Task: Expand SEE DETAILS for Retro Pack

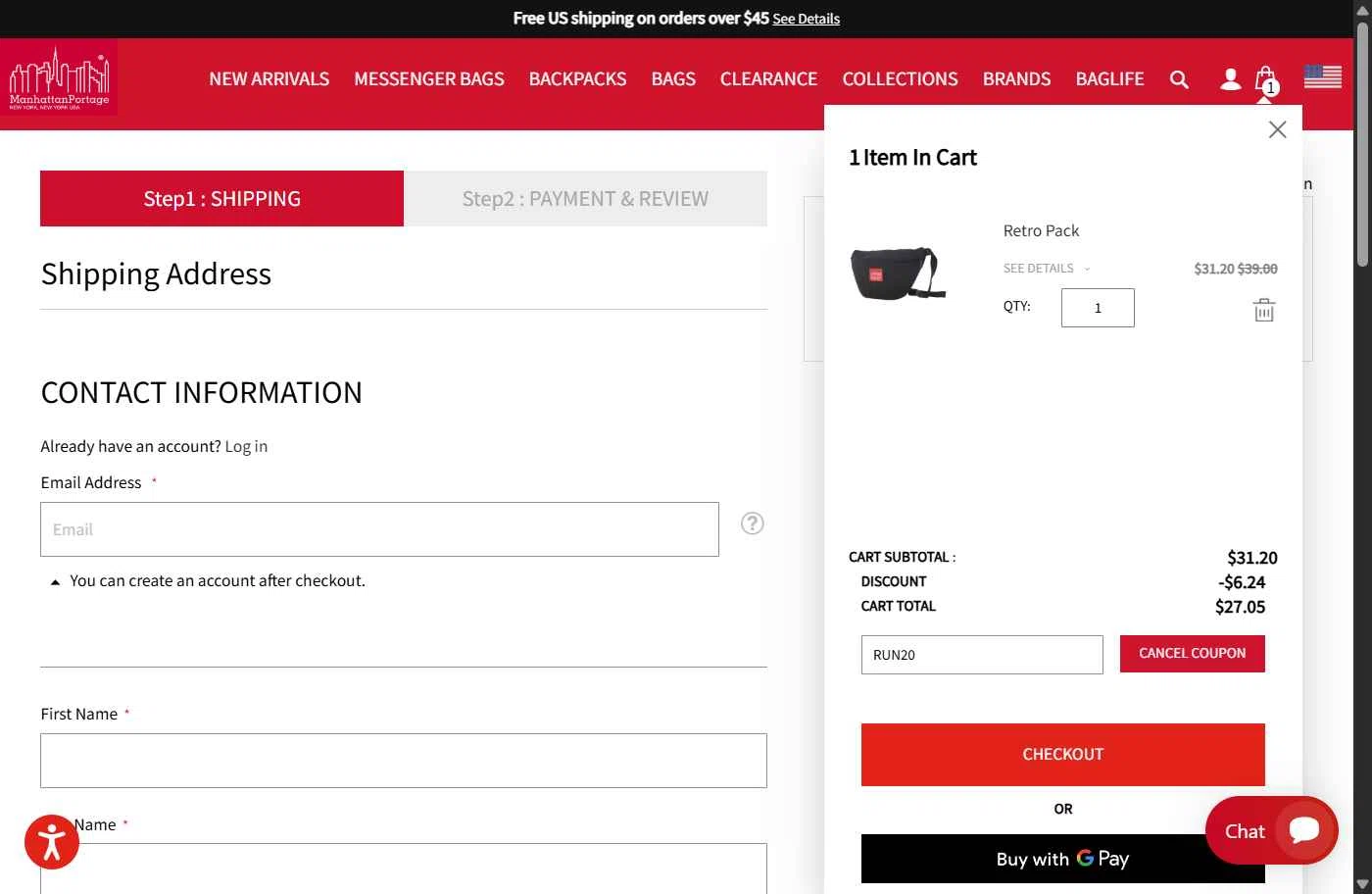Action: (x=1046, y=269)
